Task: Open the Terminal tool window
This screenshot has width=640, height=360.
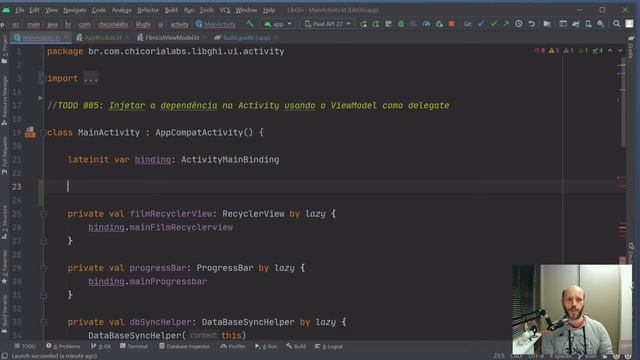Action: point(134,346)
